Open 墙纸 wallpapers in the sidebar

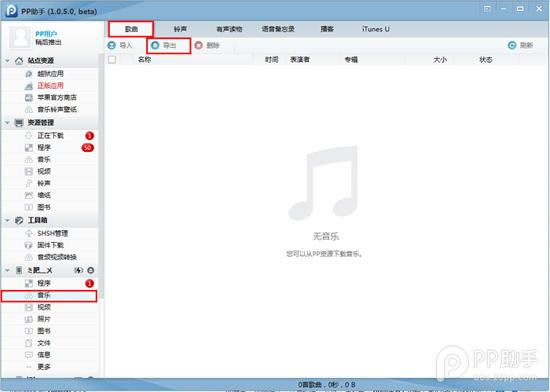tap(44, 195)
